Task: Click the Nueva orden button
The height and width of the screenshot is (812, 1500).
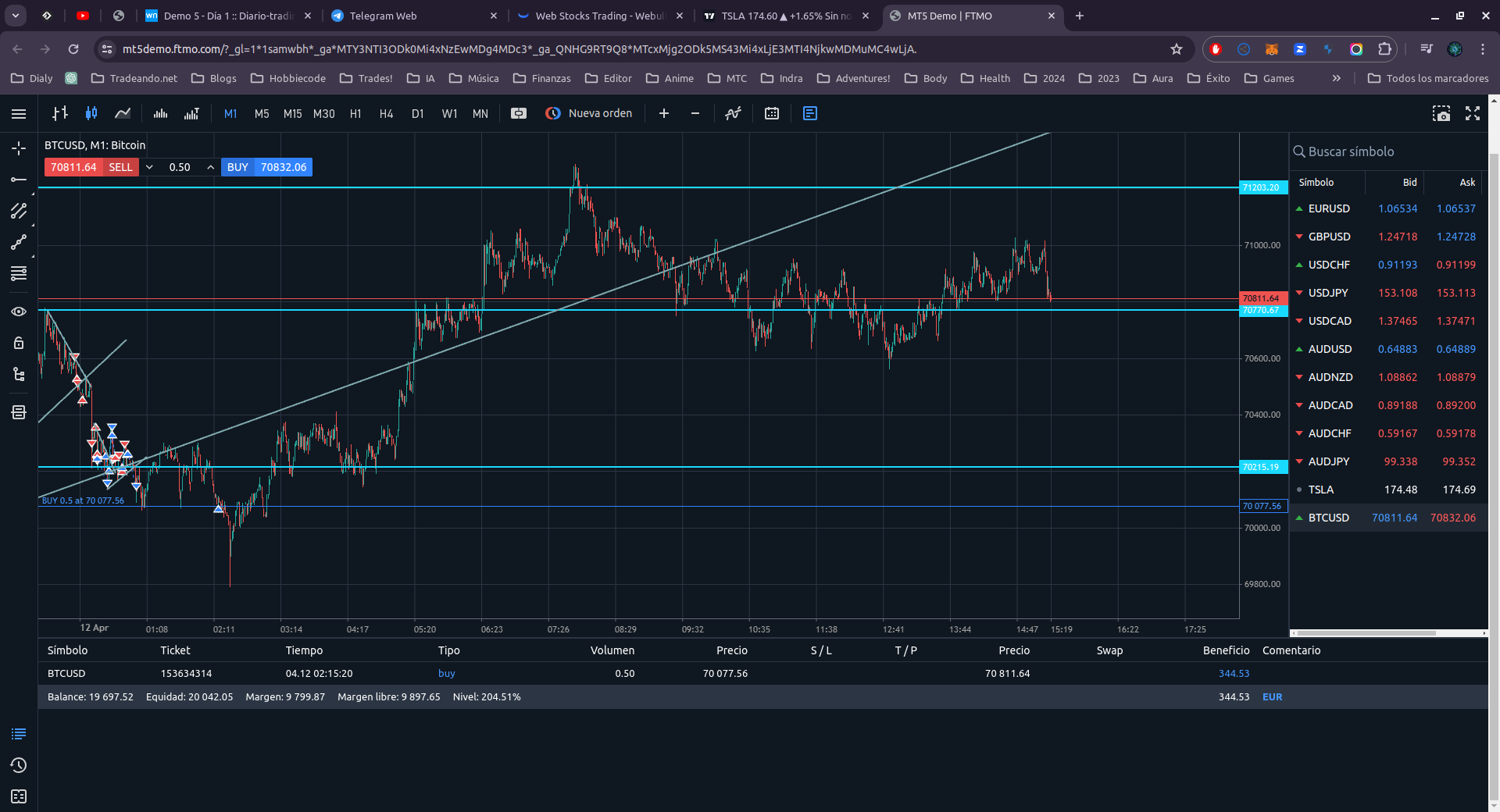Action: (589, 113)
